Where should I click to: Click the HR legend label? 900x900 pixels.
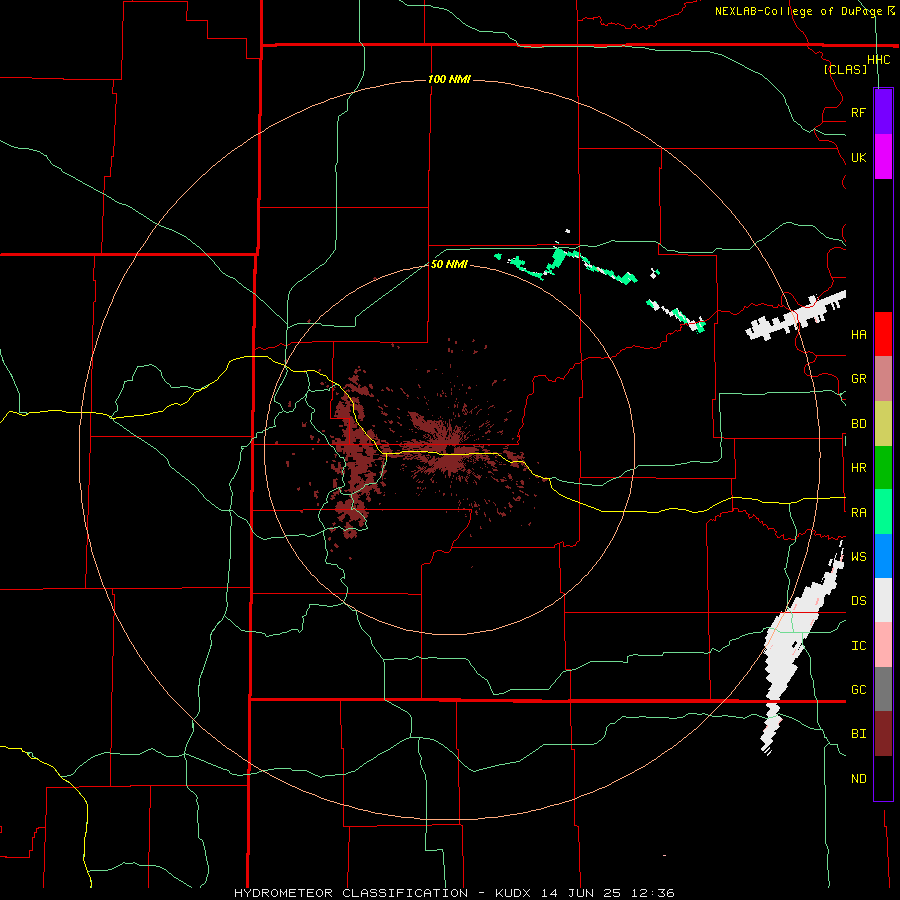tap(858, 468)
